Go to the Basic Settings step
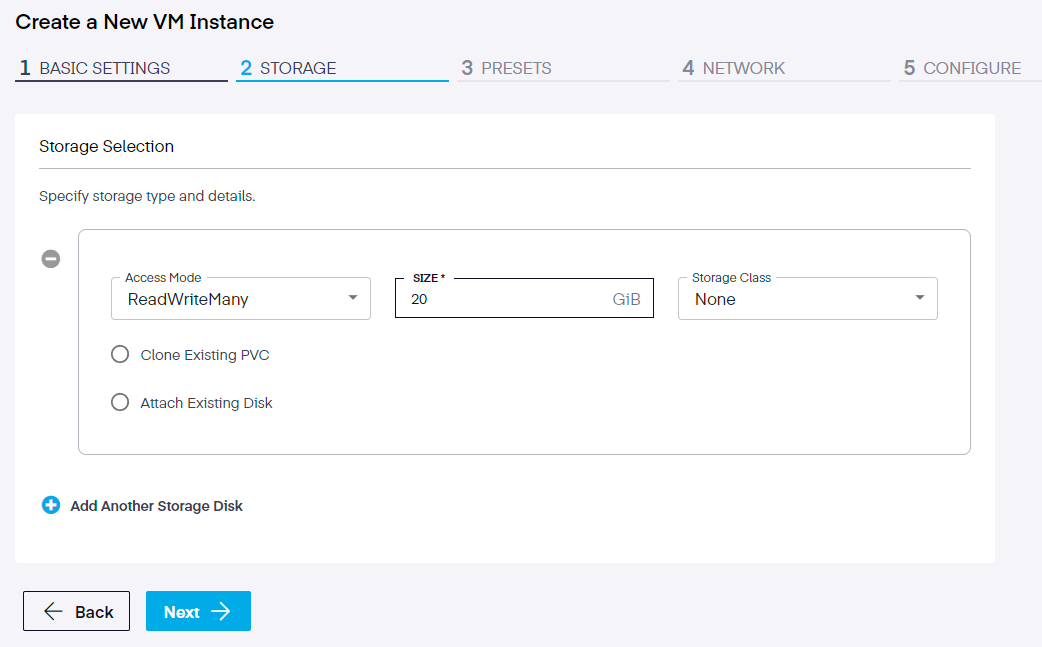Image resolution: width=1042 pixels, height=647 pixels. click(x=104, y=68)
